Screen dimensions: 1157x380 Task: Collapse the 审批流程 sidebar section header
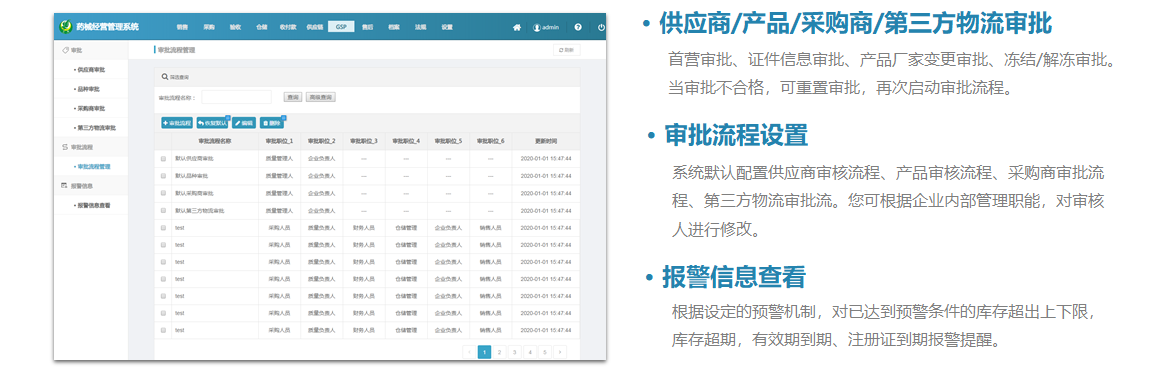(91, 147)
